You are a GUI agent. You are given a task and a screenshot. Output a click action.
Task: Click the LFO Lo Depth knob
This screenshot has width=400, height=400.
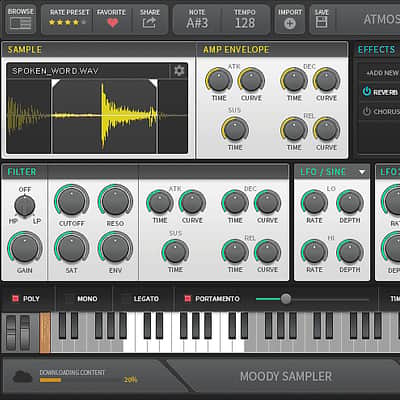tap(350, 203)
